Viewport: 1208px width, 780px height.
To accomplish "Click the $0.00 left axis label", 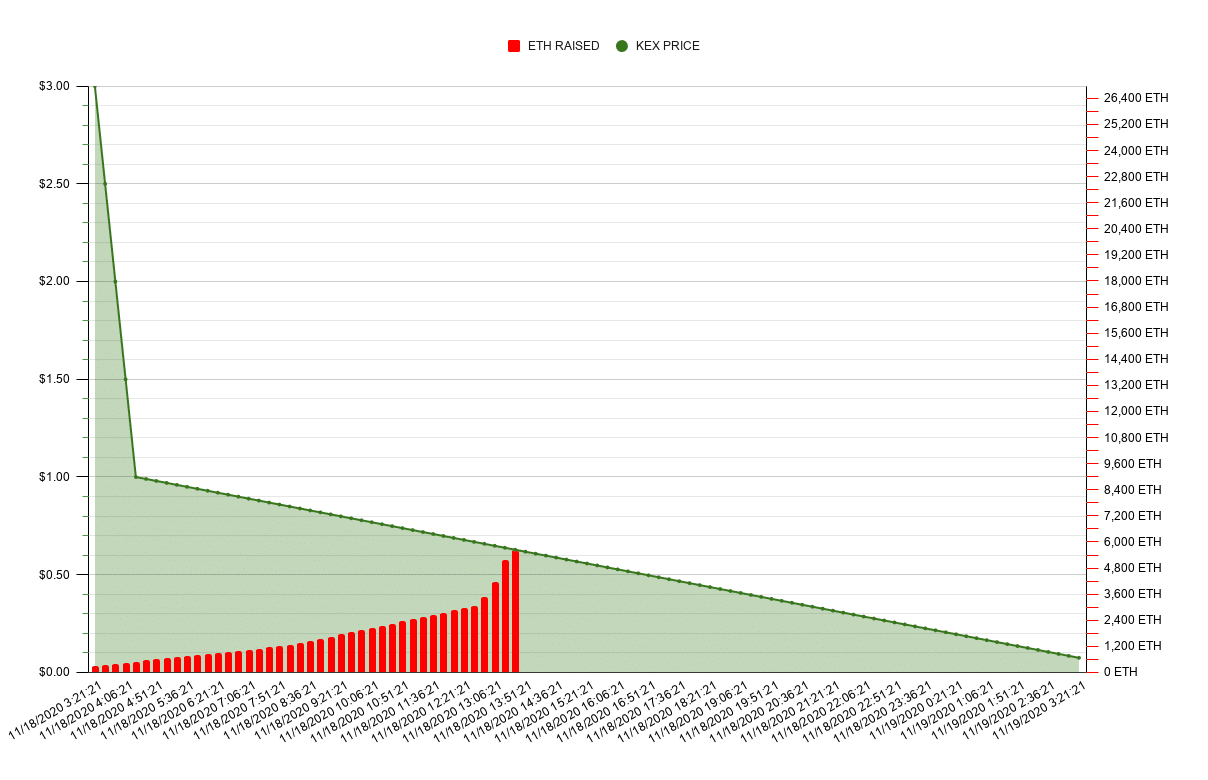I will pos(54,672).
